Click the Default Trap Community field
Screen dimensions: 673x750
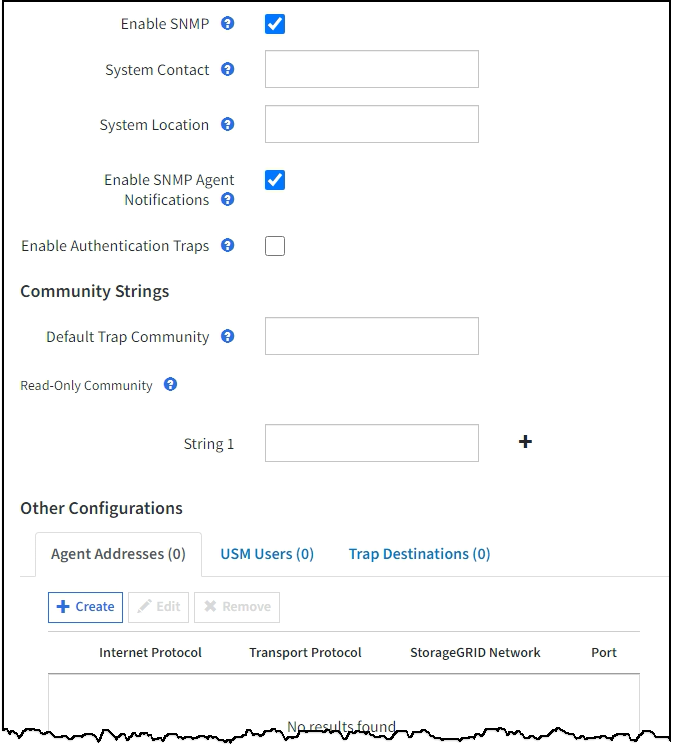pos(371,337)
